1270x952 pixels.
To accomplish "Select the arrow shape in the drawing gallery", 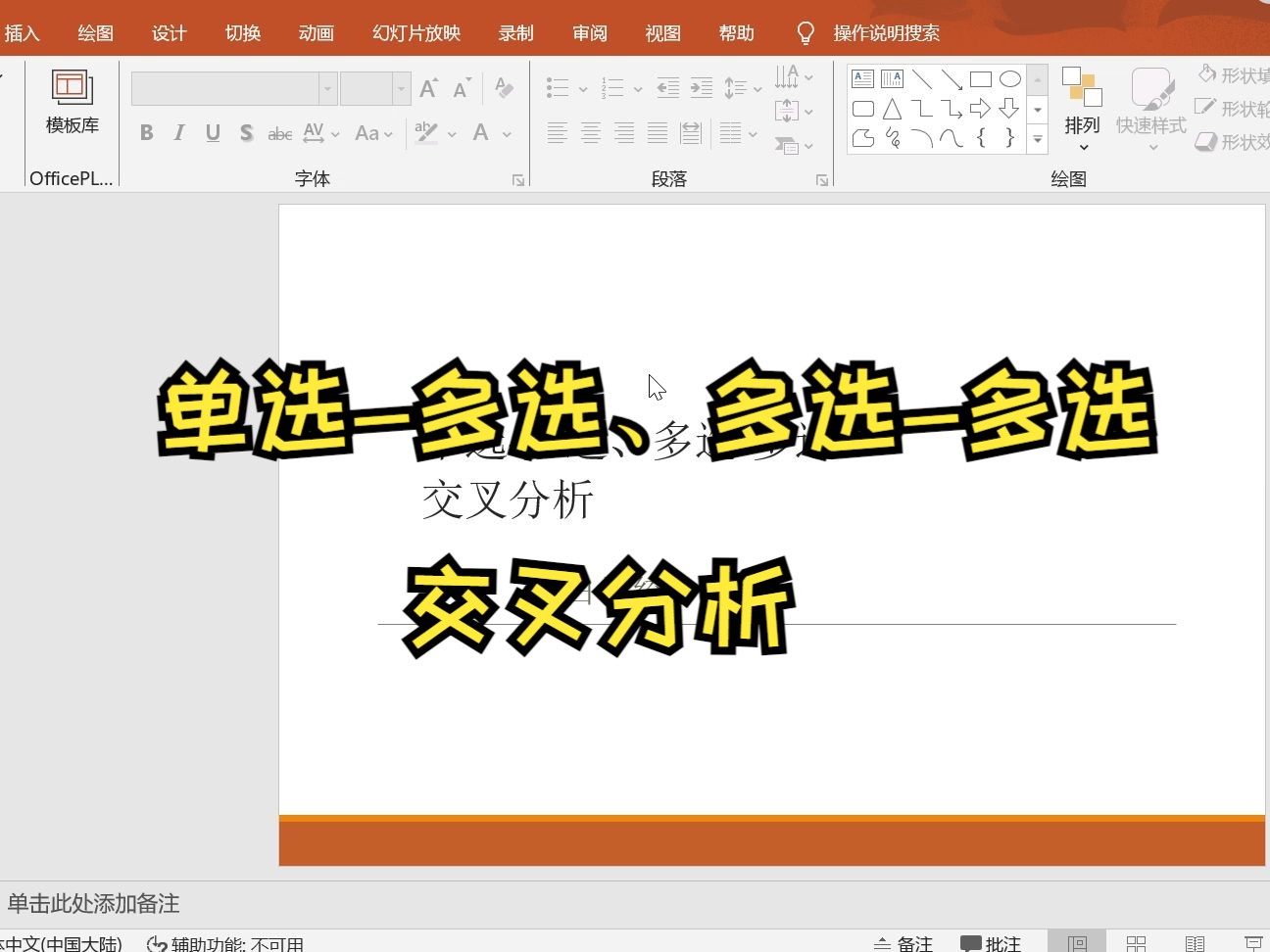I will pos(981,109).
